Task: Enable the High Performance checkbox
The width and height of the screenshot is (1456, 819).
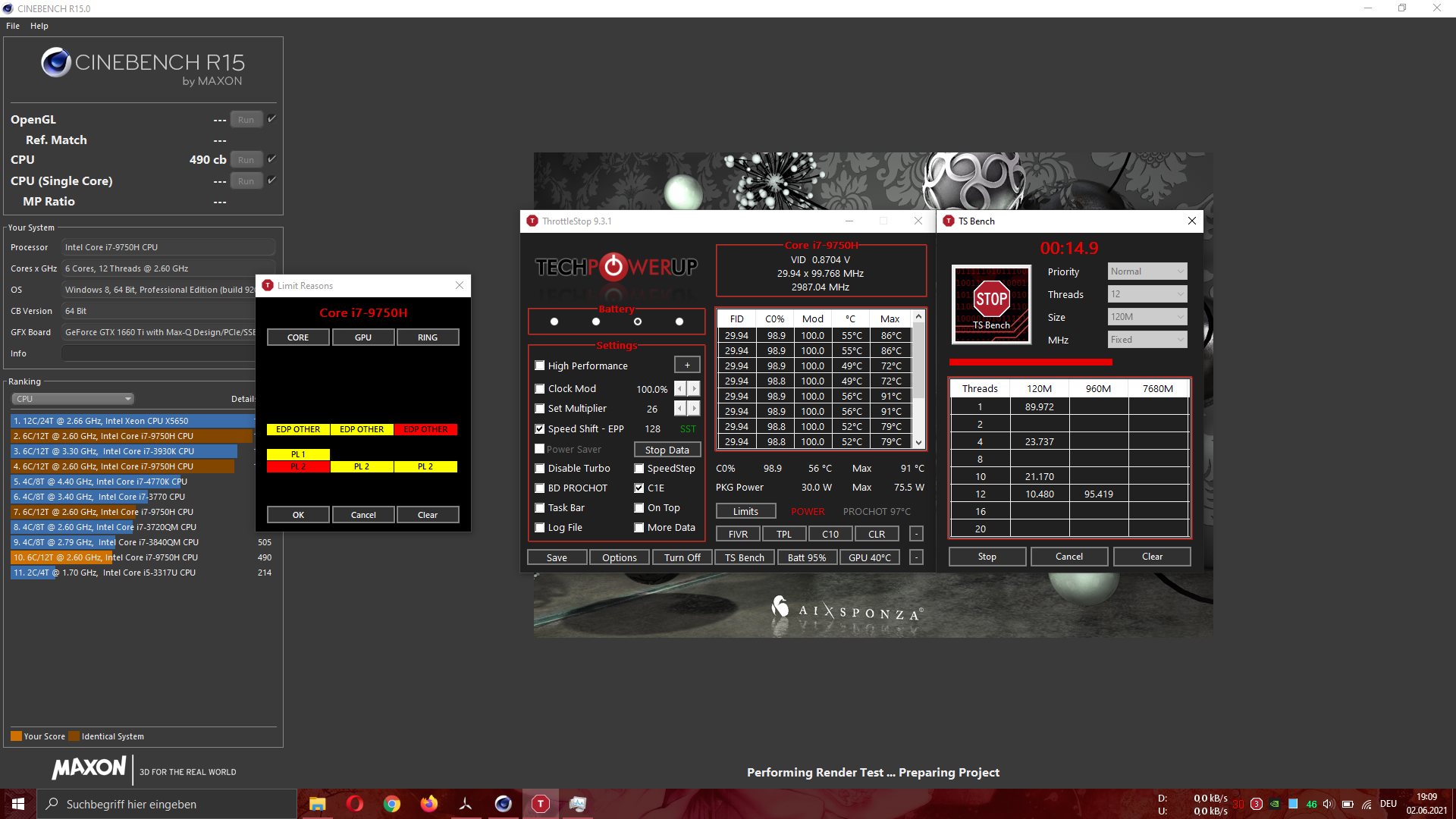Action: (540, 366)
